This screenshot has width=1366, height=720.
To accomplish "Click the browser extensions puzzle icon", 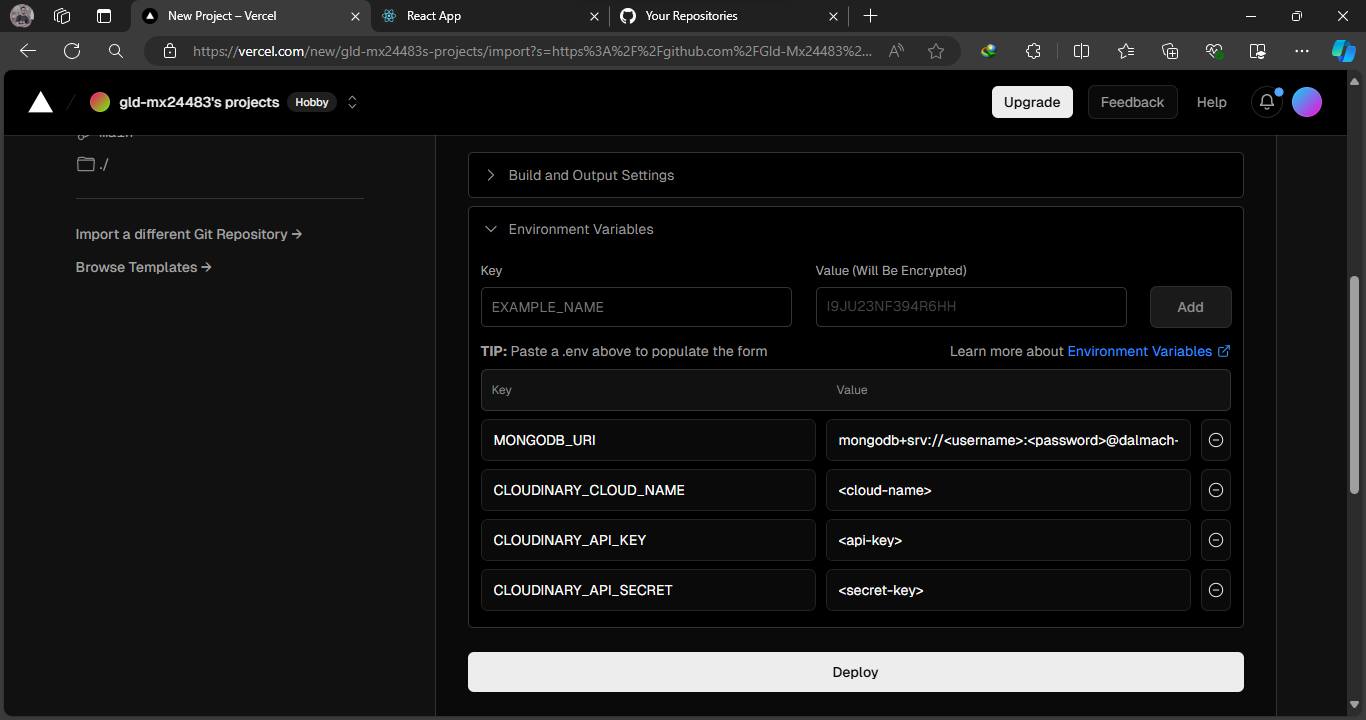I will (x=1033, y=50).
